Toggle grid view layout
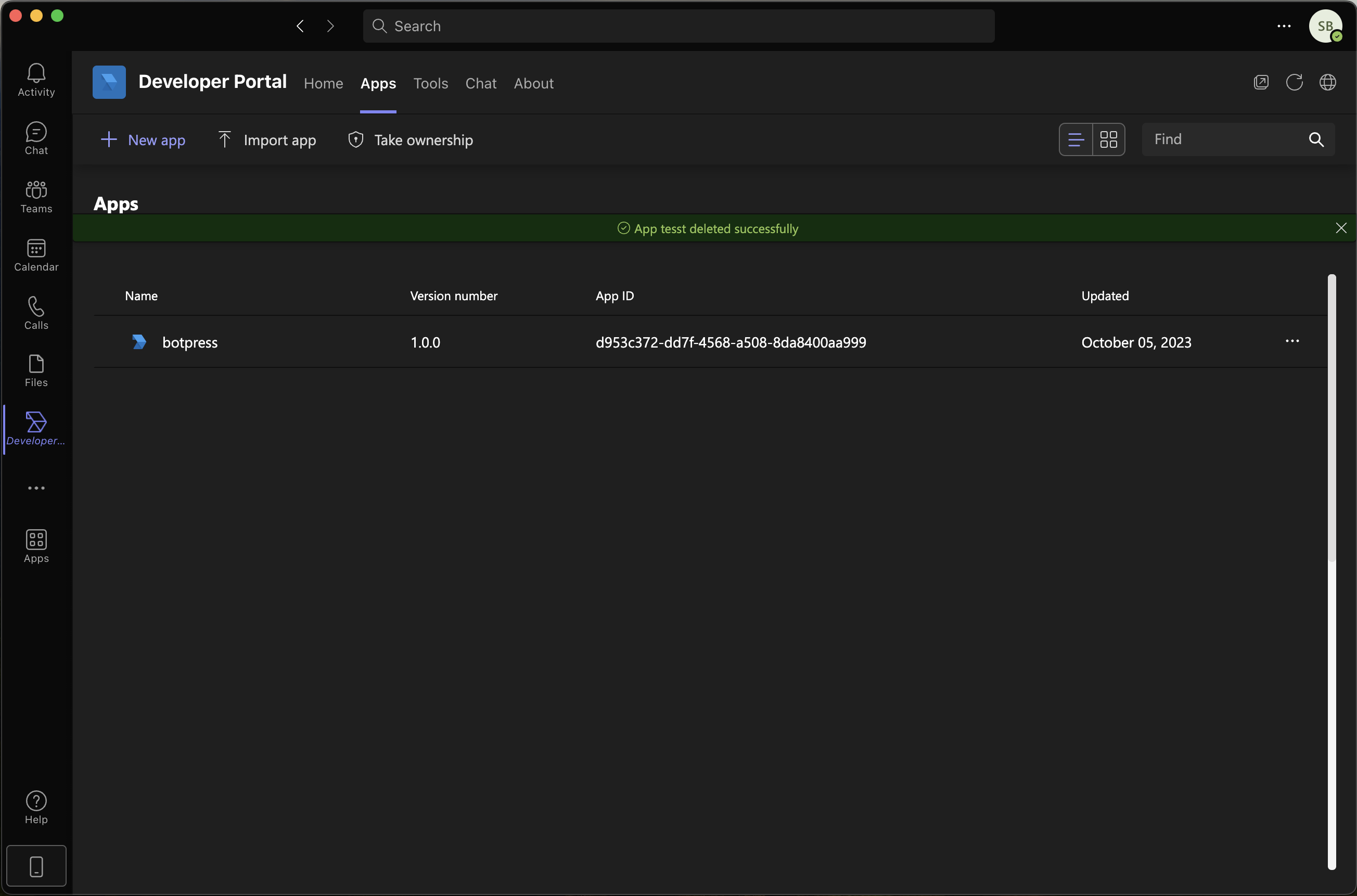This screenshot has height=896, width=1357. click(1108, 139)
